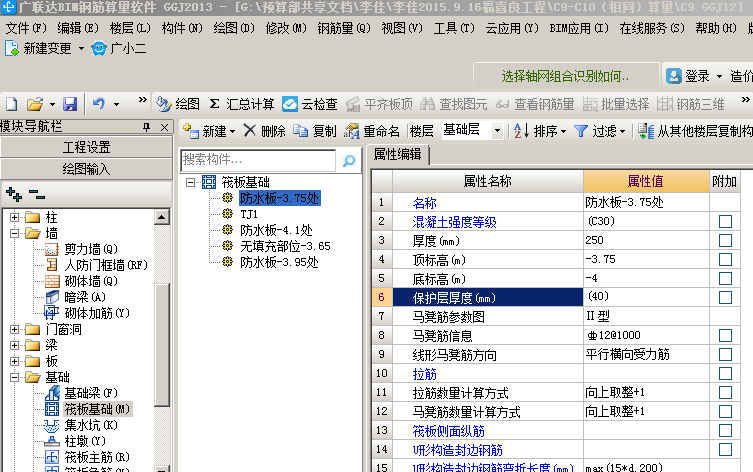753x472 pixels.
Task: Open 查找图元 find element
Action: (x=454, y=104)
